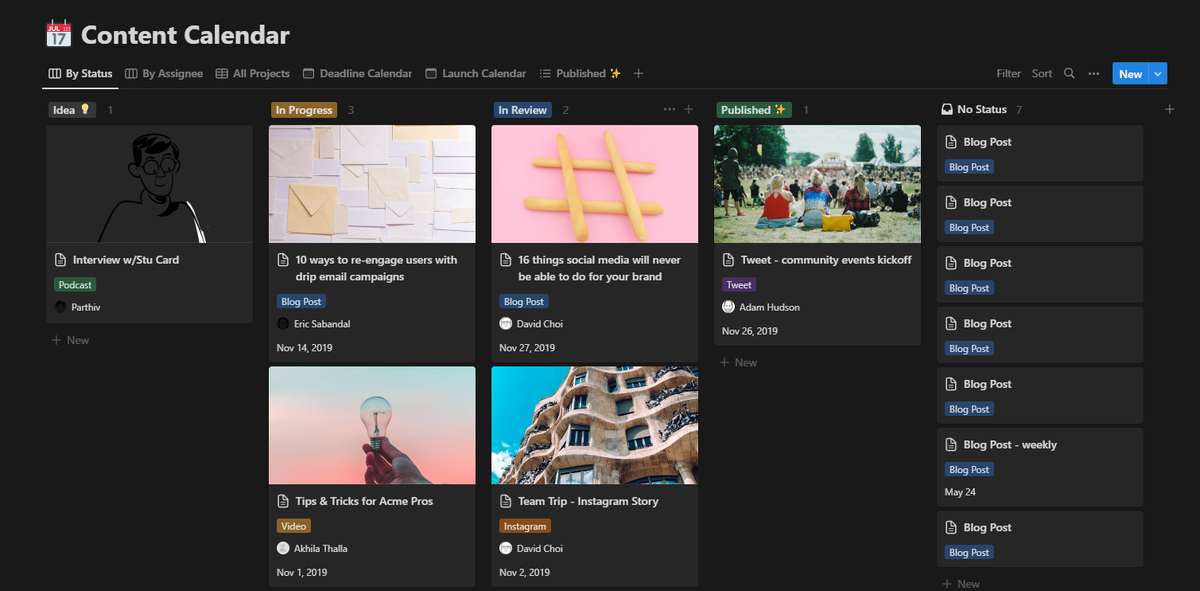Click the page icon on Interview w/Stu Card

(60, 260)
